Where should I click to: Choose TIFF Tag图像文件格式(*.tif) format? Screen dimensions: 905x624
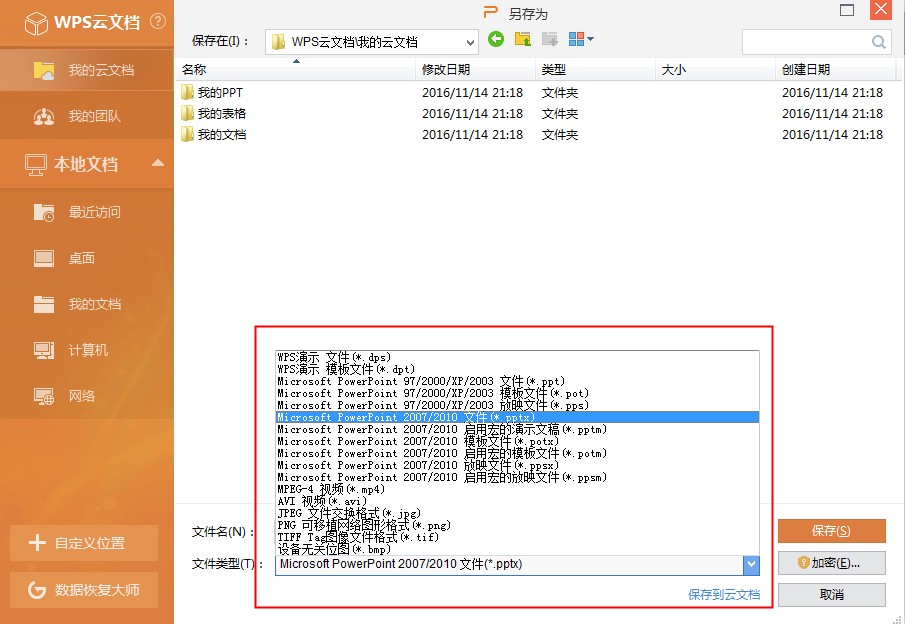click(x=517, y=537)
